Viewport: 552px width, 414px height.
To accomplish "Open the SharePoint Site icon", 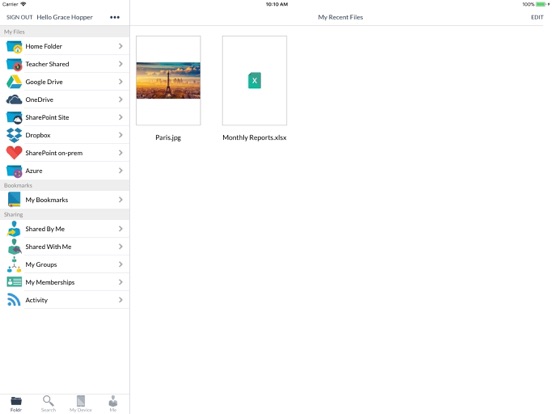I will coord(14,117).
